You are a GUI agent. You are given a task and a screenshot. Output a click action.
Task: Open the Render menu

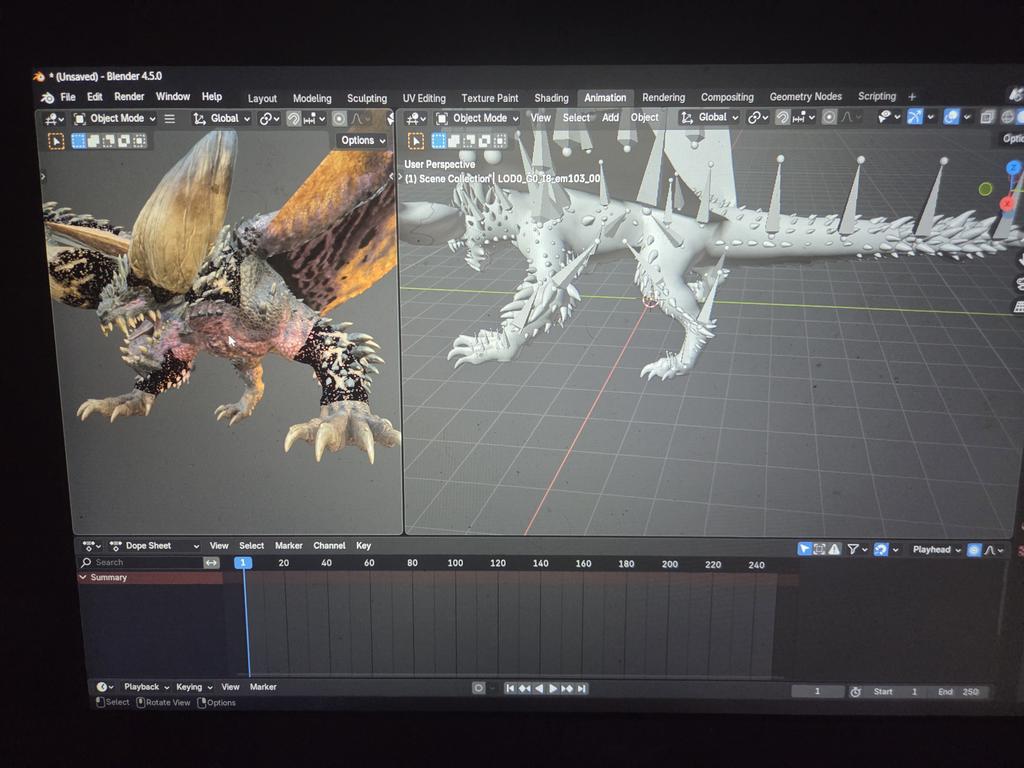click(129, 97)
